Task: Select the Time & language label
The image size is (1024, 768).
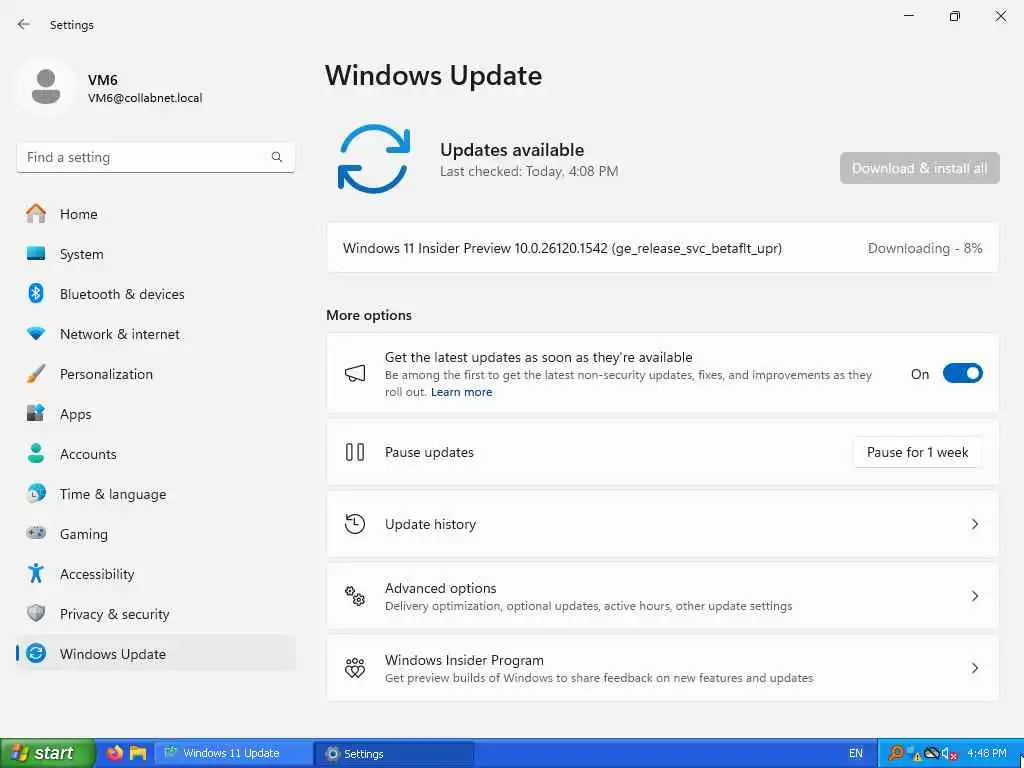Action: (113, 494)
